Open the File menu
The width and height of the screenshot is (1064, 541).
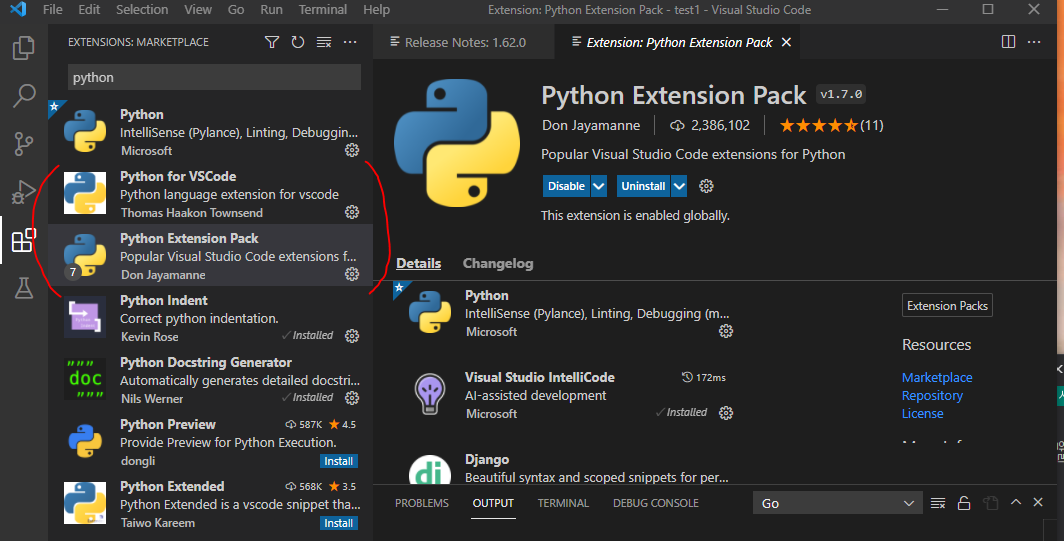52,10
